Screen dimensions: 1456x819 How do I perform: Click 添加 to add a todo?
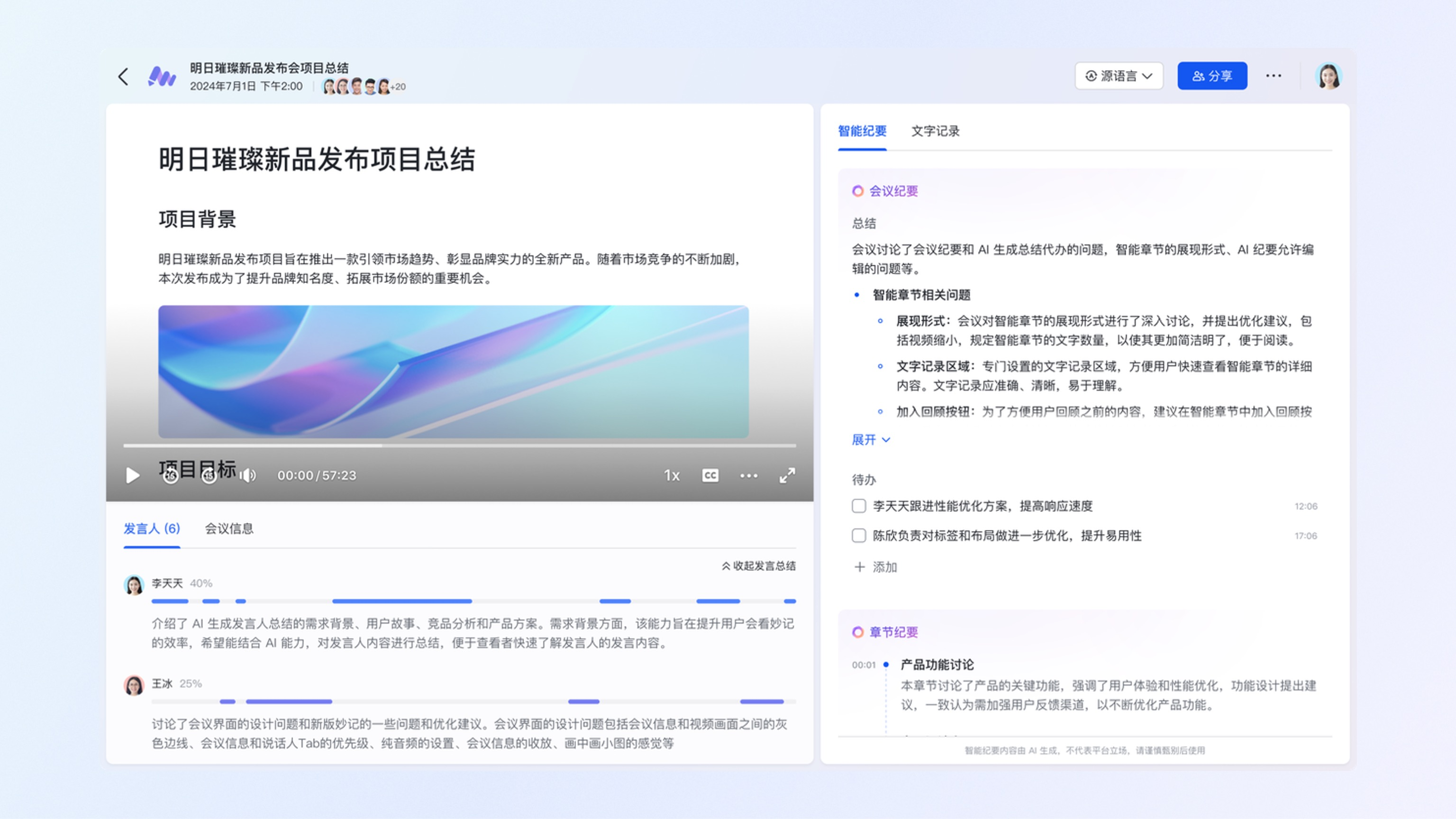875,567
